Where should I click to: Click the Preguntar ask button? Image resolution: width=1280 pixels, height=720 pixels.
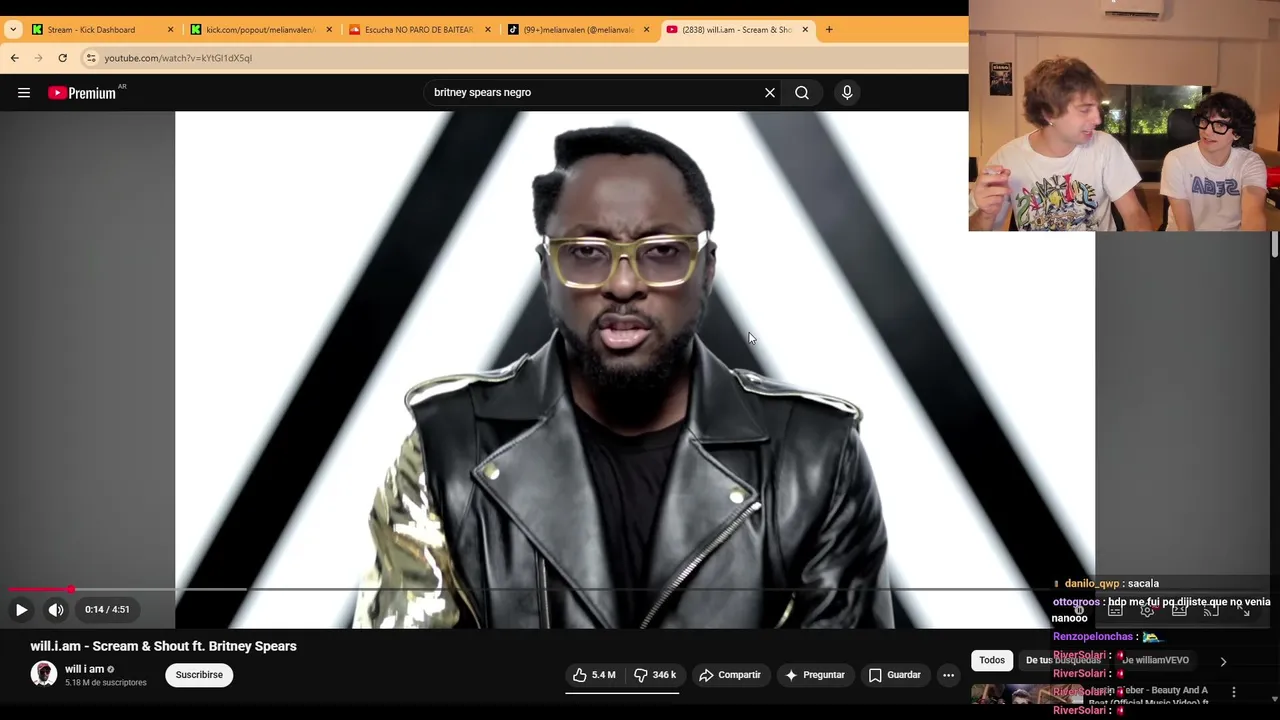tap(815, 675)
